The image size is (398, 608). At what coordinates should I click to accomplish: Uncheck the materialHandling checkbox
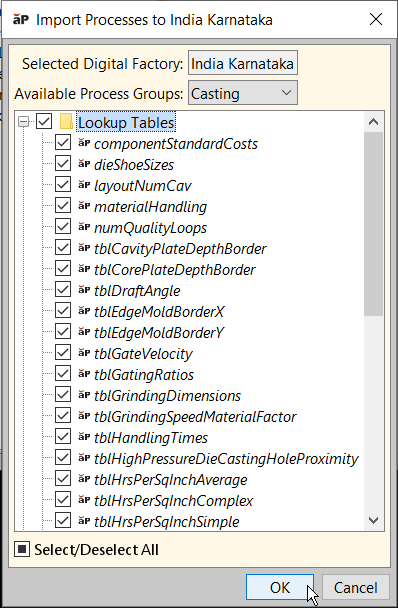pyautogui.click(x=63, y=206)
